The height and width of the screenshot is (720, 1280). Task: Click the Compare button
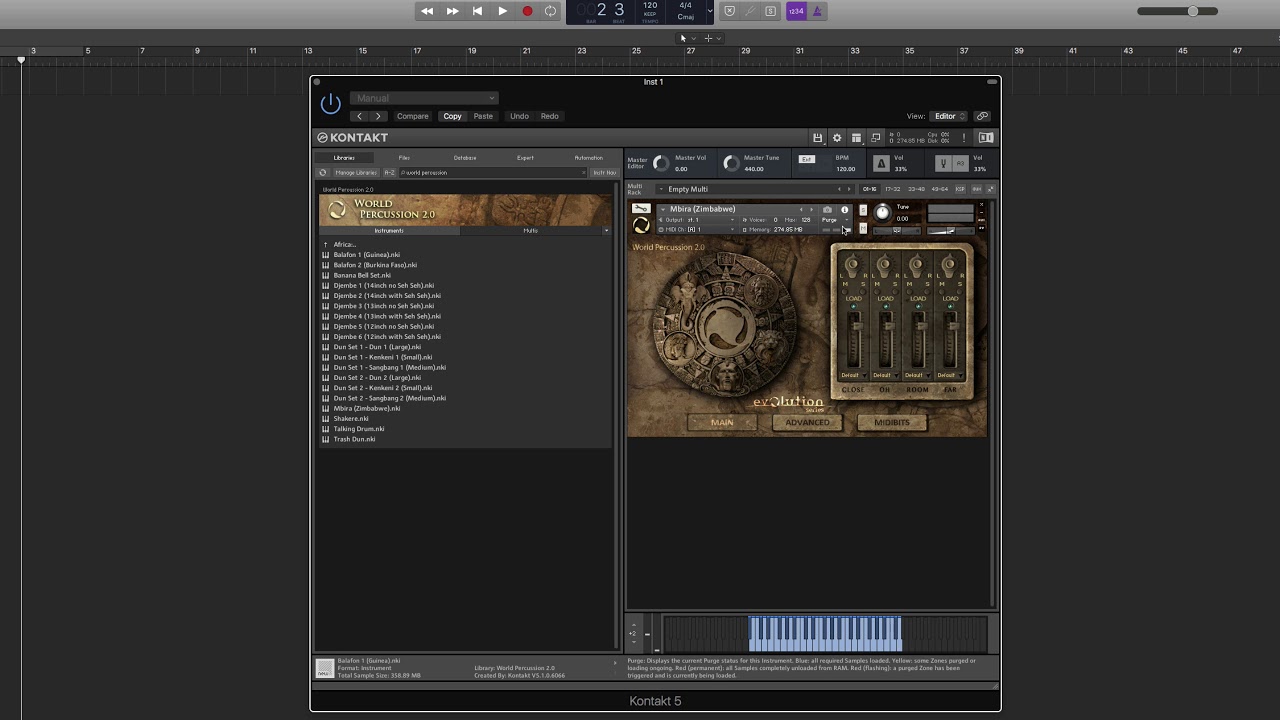[412, 116]
